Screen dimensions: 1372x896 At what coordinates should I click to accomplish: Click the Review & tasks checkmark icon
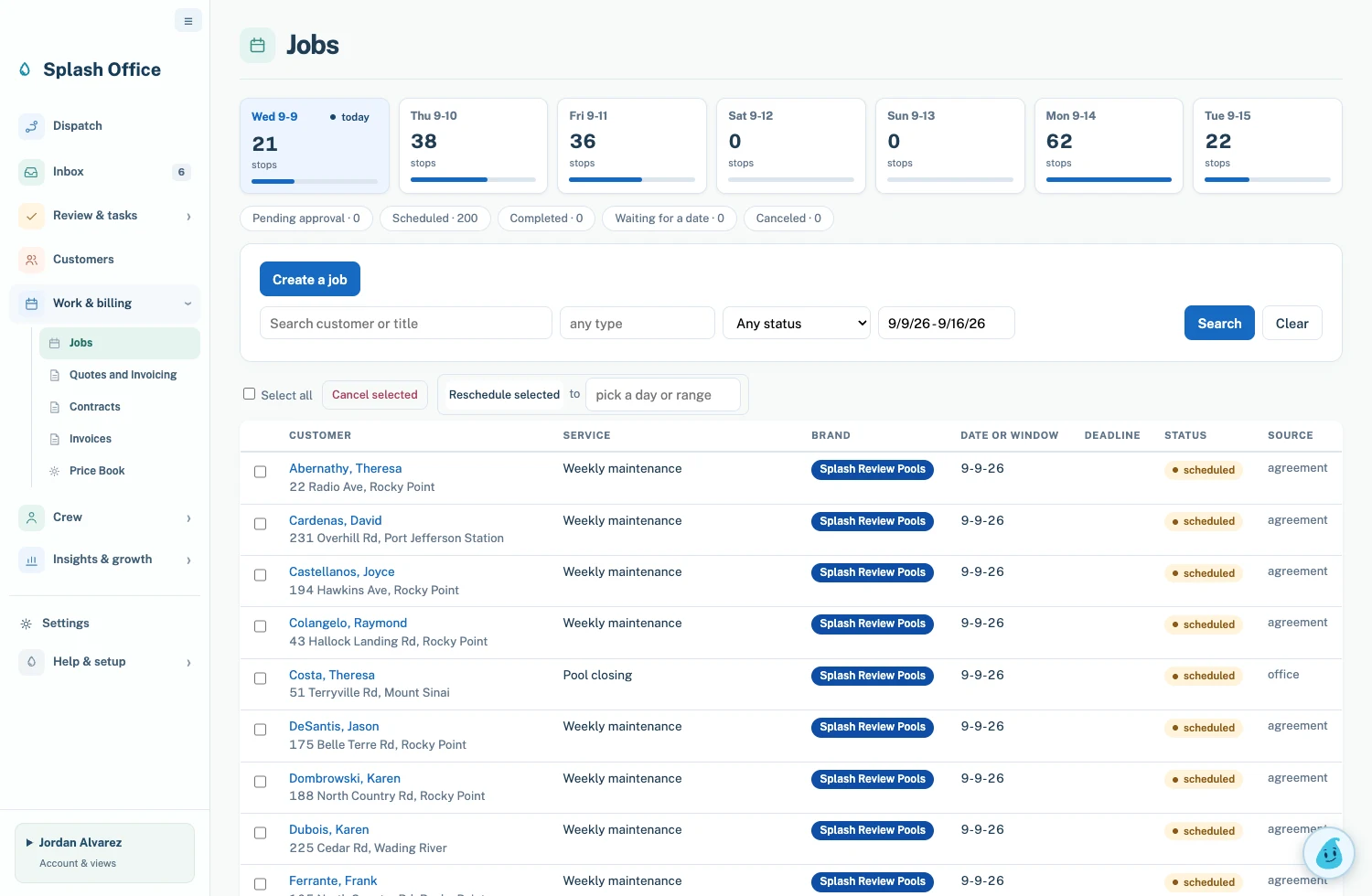tap(31, 216)
